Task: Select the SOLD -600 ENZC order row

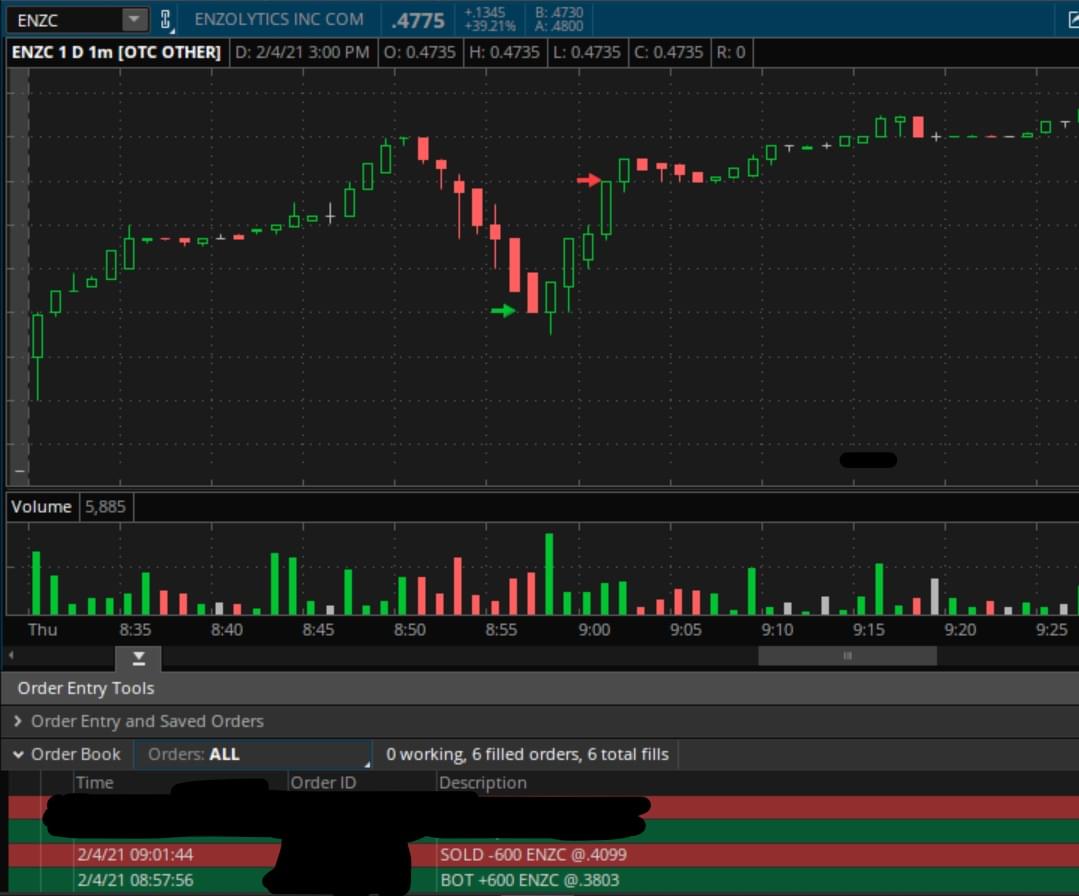Action: point(544,855)
